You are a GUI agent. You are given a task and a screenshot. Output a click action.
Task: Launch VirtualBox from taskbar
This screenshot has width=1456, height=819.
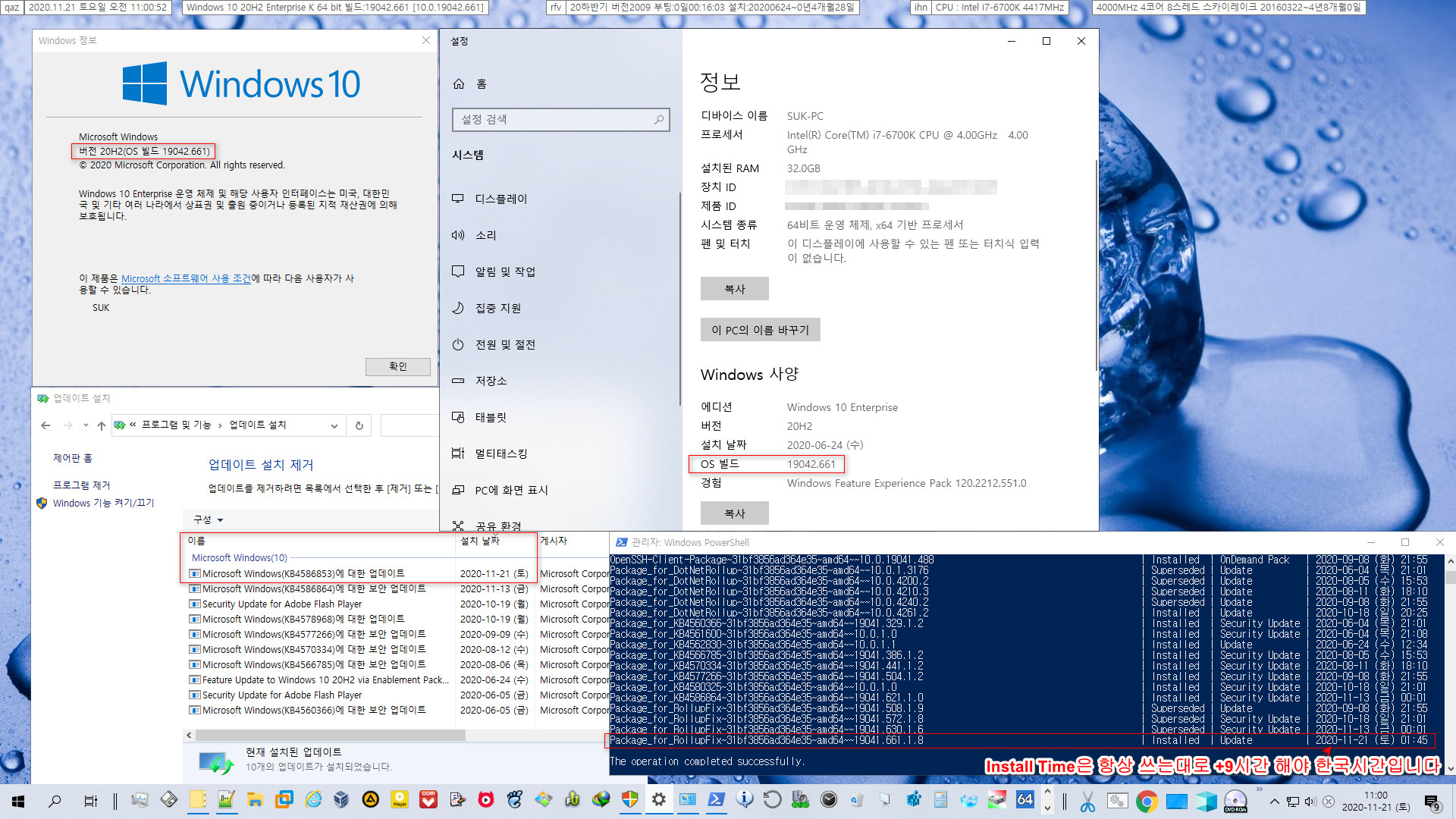click(342, 800)
